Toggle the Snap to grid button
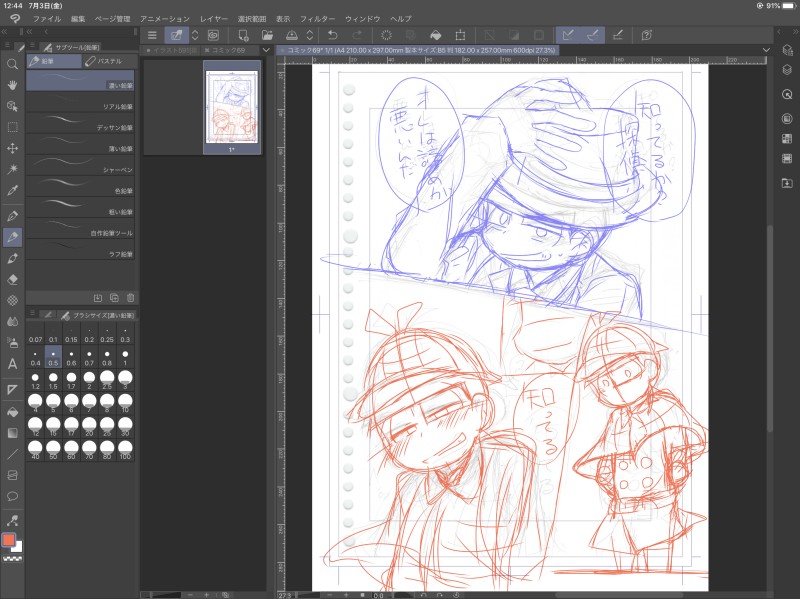The width and height of the screenshot is (800, 599). pos(617,35)
